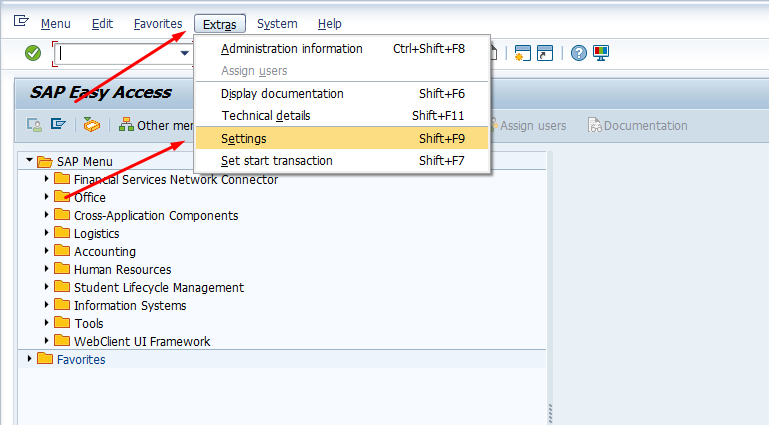
Task: Expand the Student Lifecycle Management node
Action: [47, 286]
